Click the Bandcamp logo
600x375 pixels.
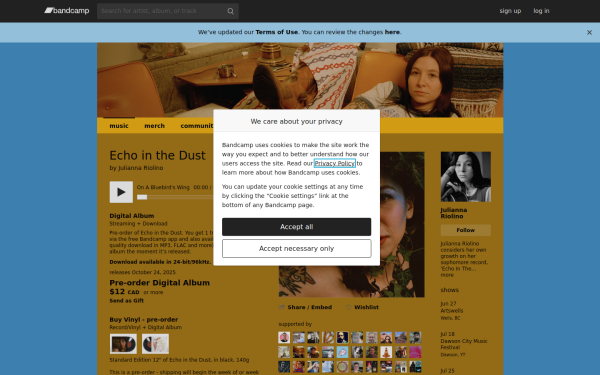click(67, 11)
